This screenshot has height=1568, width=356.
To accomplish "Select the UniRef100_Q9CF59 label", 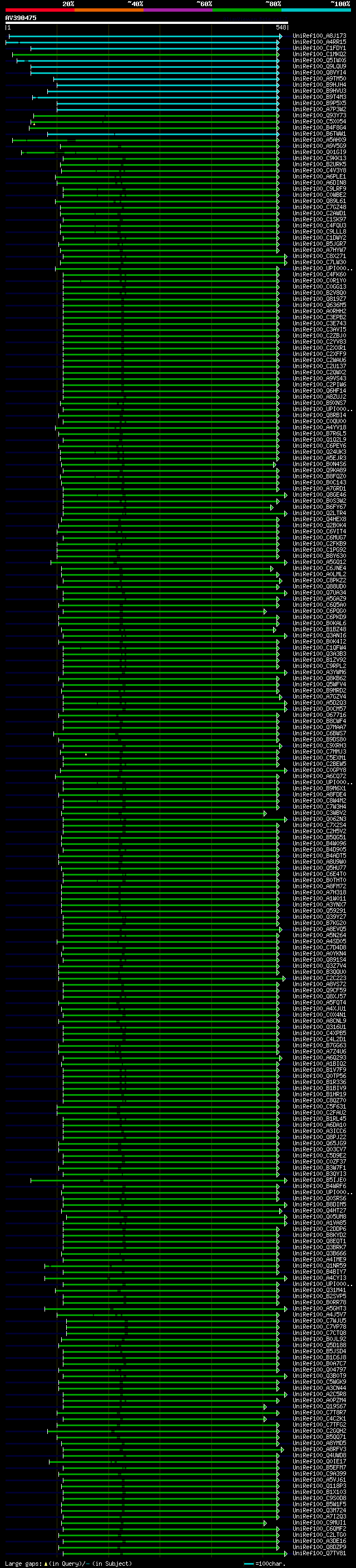I will click(319, 990).
